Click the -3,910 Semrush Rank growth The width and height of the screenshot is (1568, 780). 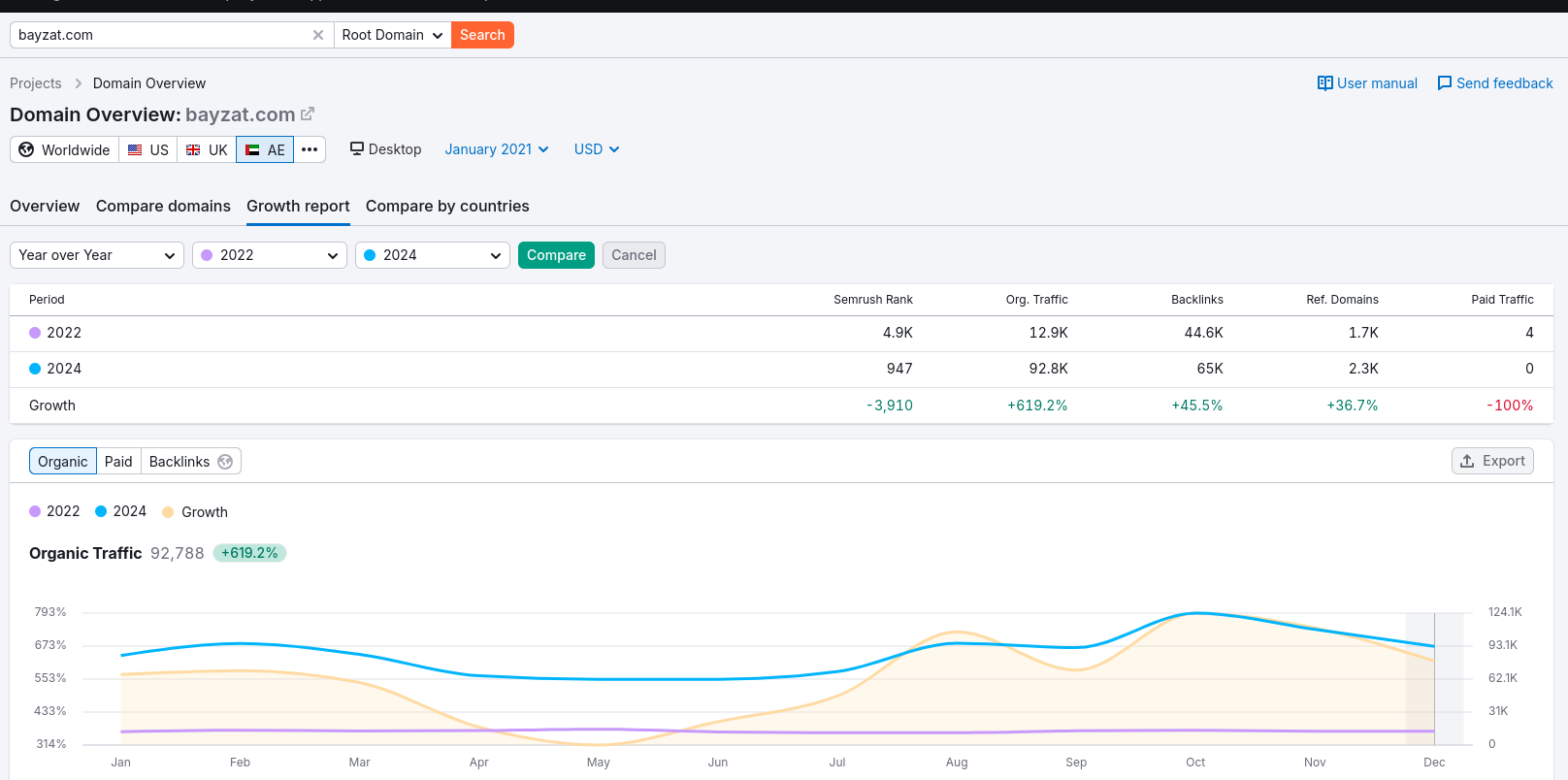point(890,406)
